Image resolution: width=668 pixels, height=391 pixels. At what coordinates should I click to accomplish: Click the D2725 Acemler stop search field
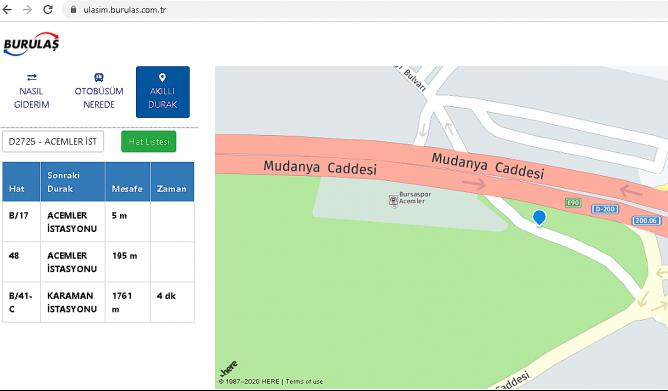pos(53,141)
